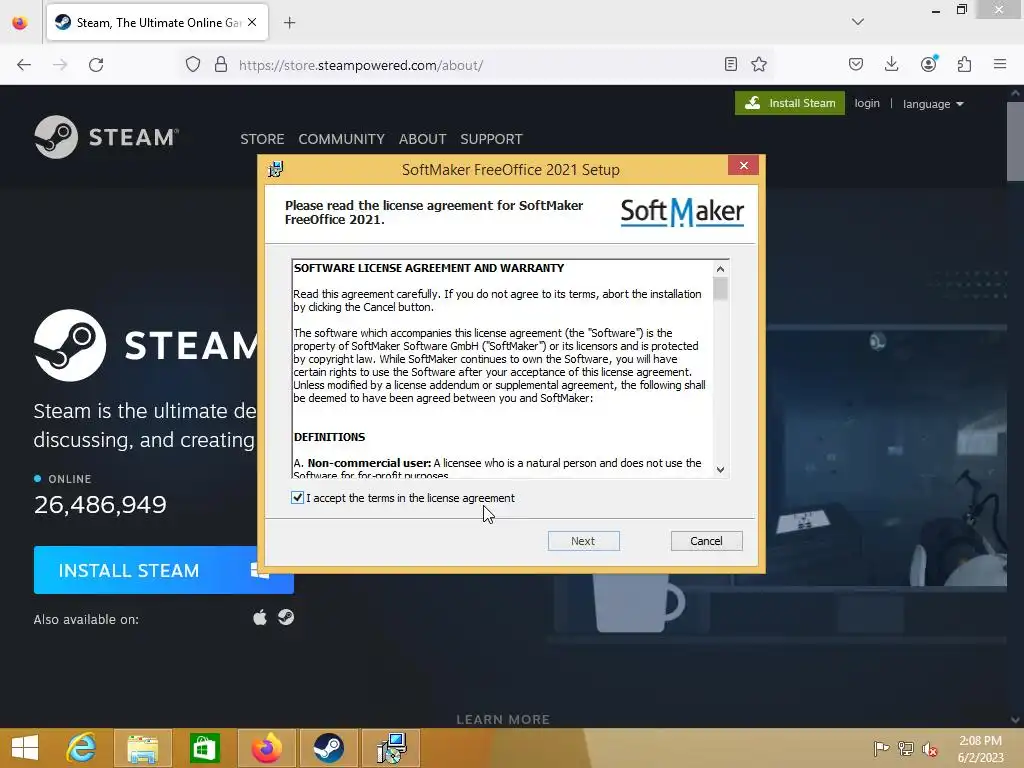Expand the Steam language dropdown

pyautogui.click(x=933, y=104)
